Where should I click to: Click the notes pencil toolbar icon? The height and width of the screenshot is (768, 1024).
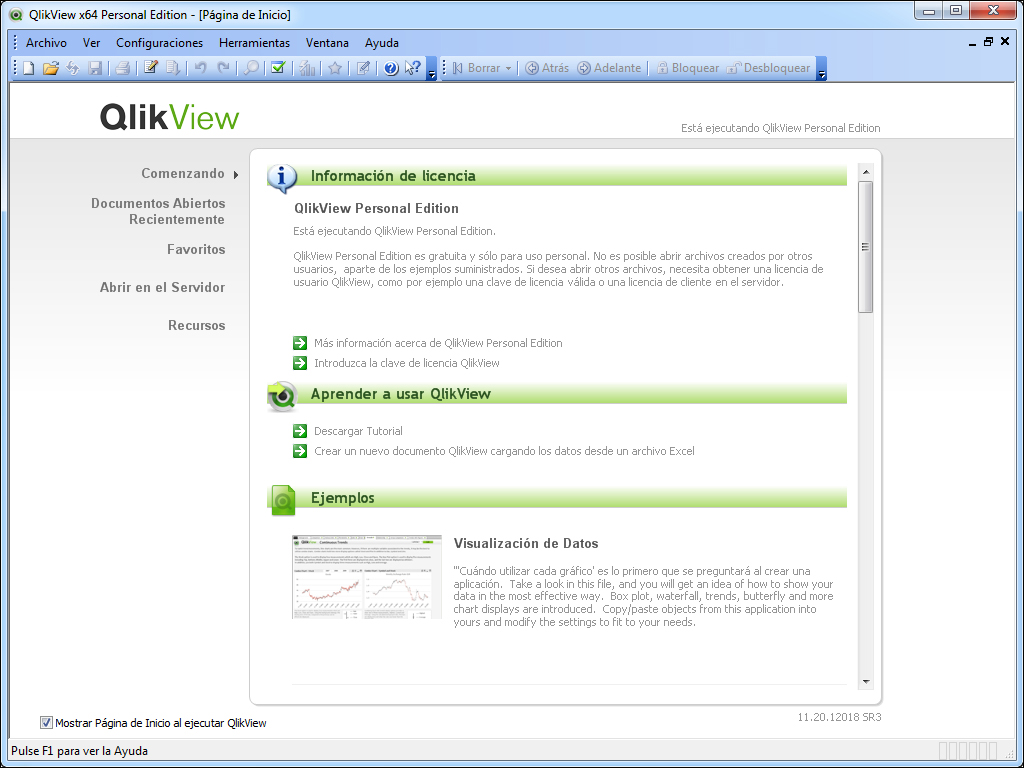[x=363, y=68]
